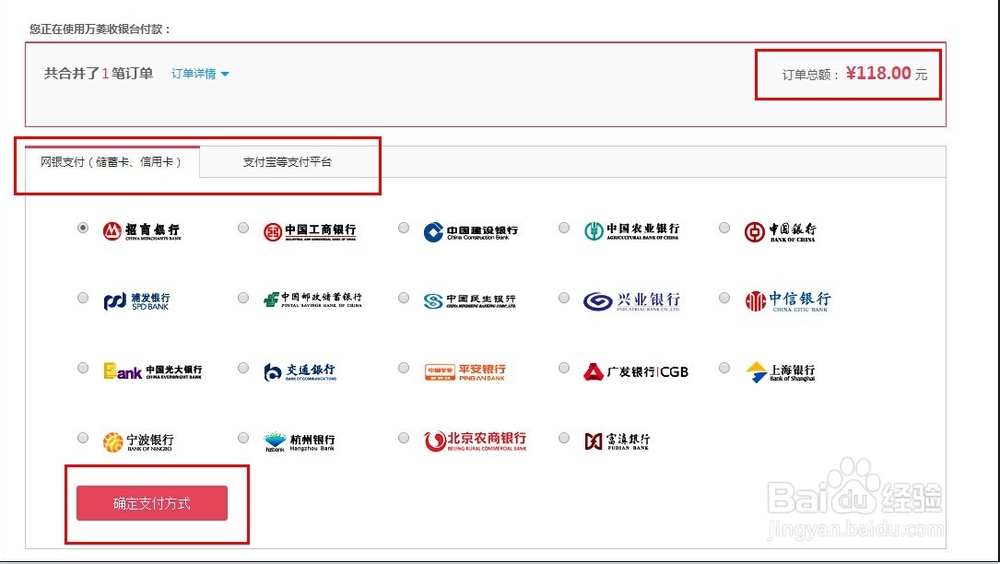
Task: Choose the 中国光大银行 radio option
Action: coord(83,367)
